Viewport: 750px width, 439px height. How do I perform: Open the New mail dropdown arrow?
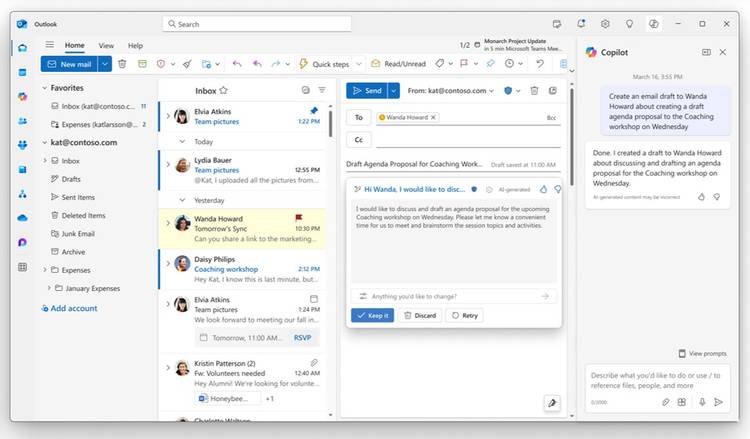click(105, 64)
